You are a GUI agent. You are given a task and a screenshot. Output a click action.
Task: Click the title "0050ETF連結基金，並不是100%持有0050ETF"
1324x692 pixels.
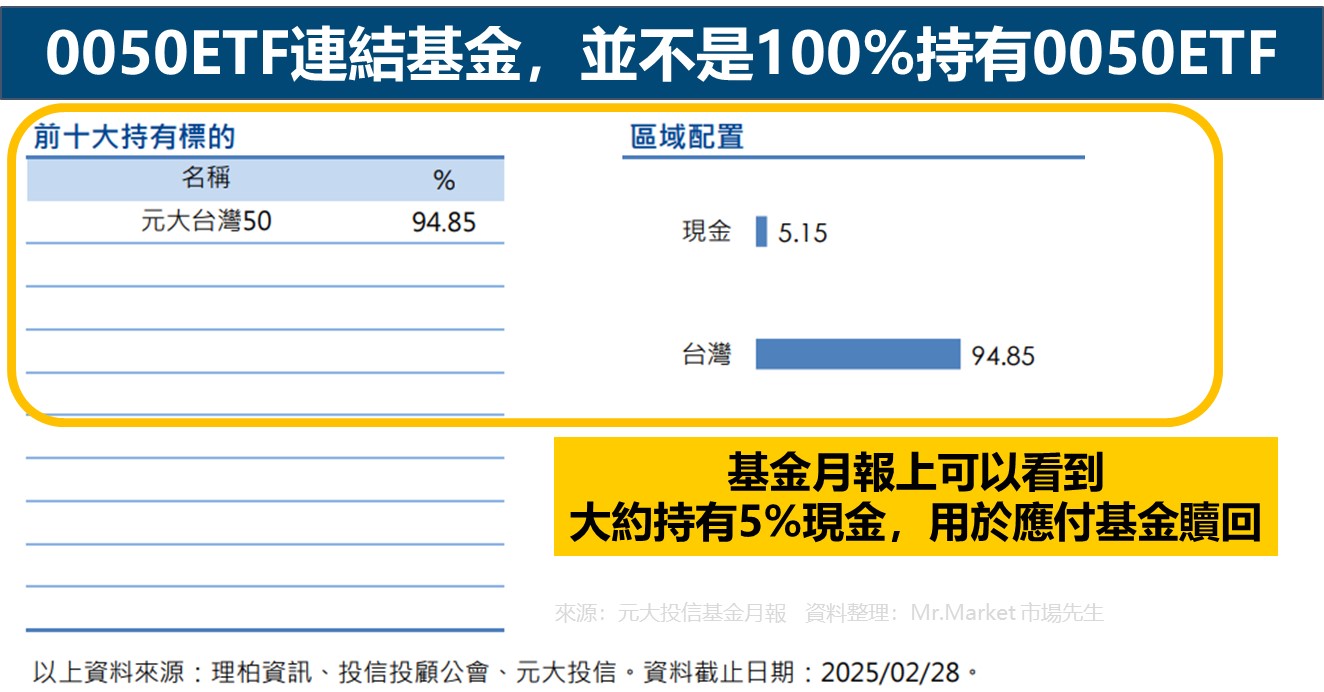tap(661, 55)
